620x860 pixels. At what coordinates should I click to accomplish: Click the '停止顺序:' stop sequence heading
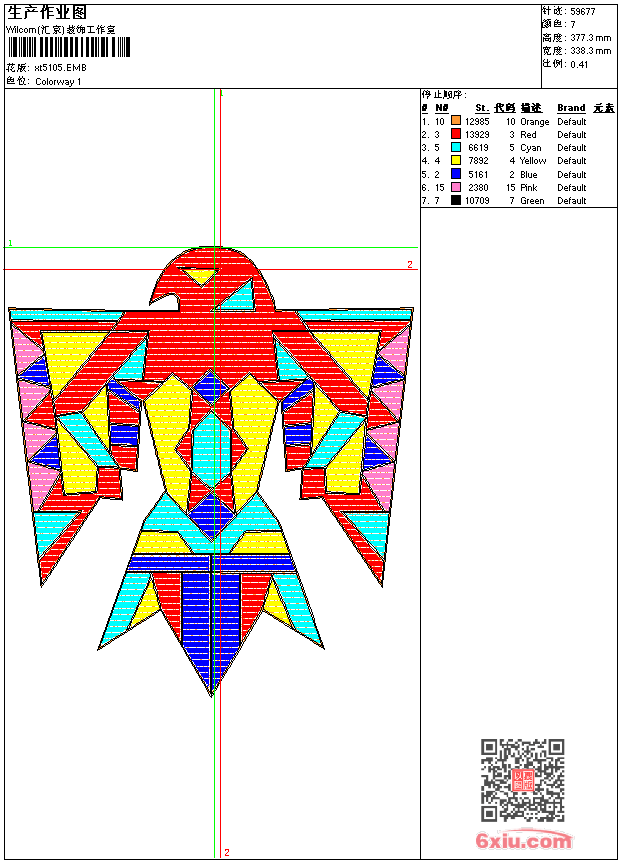(x=444, y=95)
